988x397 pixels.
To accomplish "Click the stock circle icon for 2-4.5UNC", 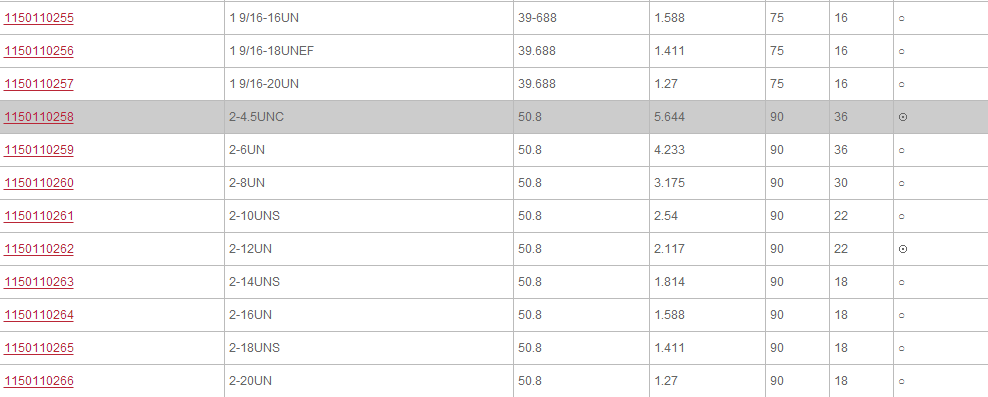I will tap(902, 117).
